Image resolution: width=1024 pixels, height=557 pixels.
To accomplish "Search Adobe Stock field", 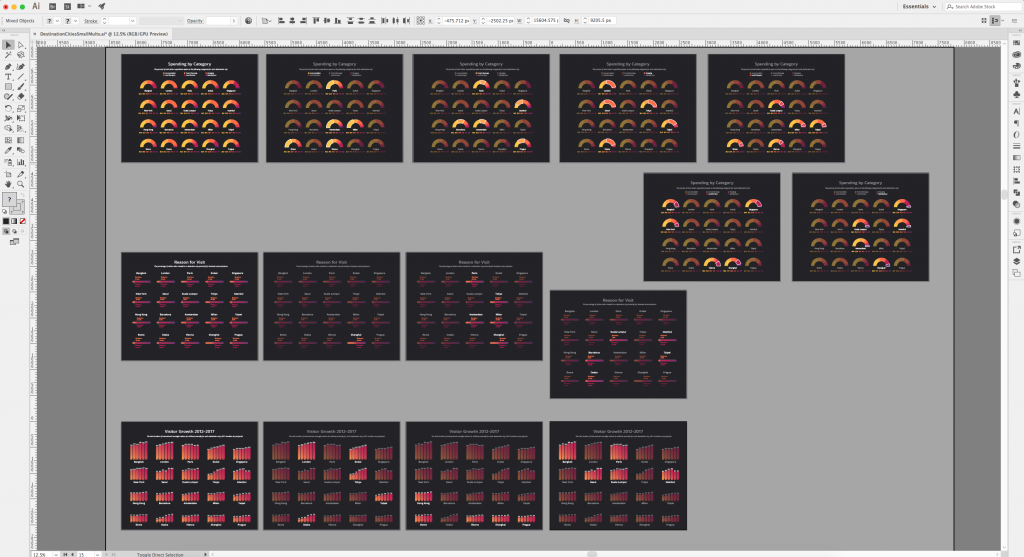I will tap(983, 7).
